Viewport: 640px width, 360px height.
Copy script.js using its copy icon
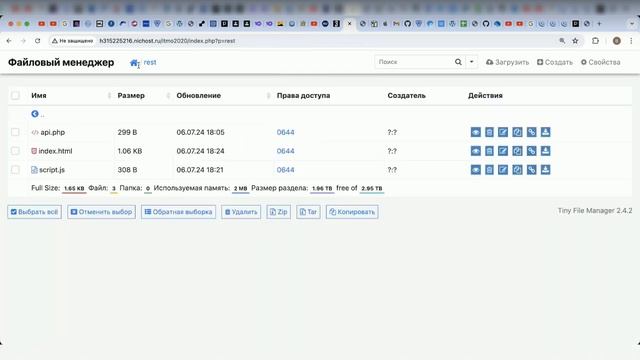pos(517,170)
